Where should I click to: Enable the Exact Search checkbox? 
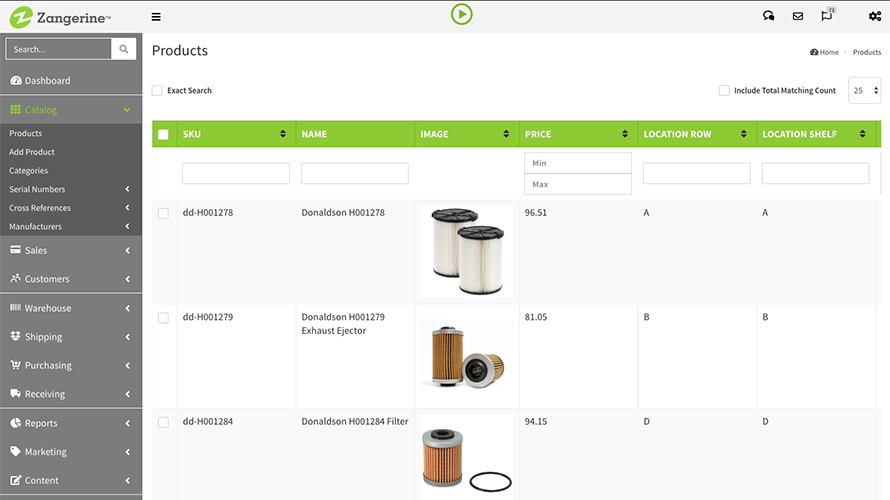157,90
